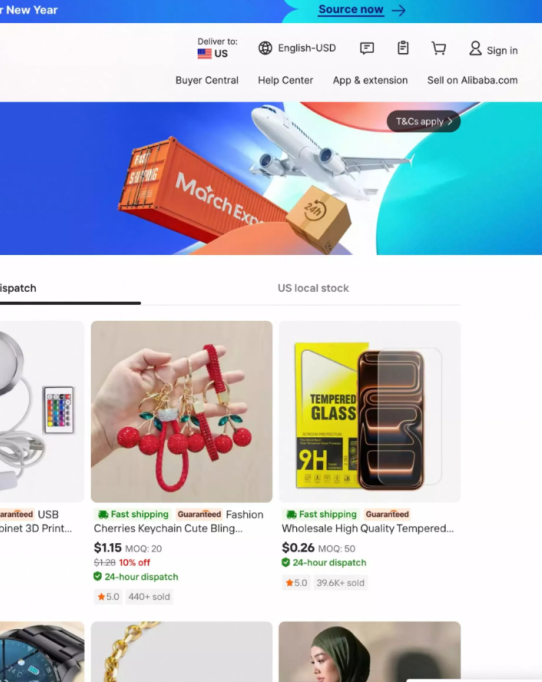Open the messages chat icon
The width and height of the screenshot is (542, 682).
point(367,48)
